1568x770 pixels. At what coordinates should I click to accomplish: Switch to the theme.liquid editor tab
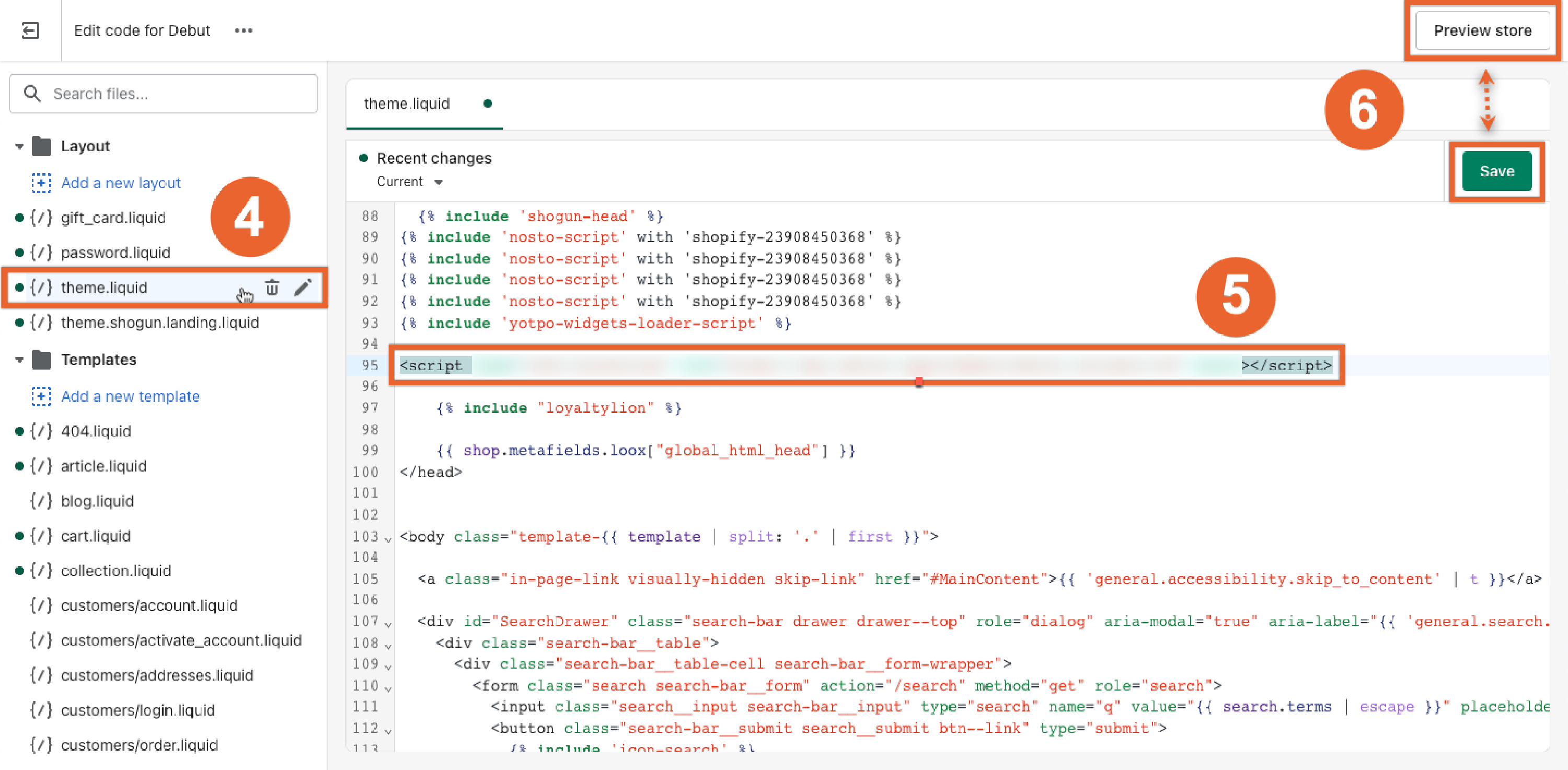[x=407, y=104]
